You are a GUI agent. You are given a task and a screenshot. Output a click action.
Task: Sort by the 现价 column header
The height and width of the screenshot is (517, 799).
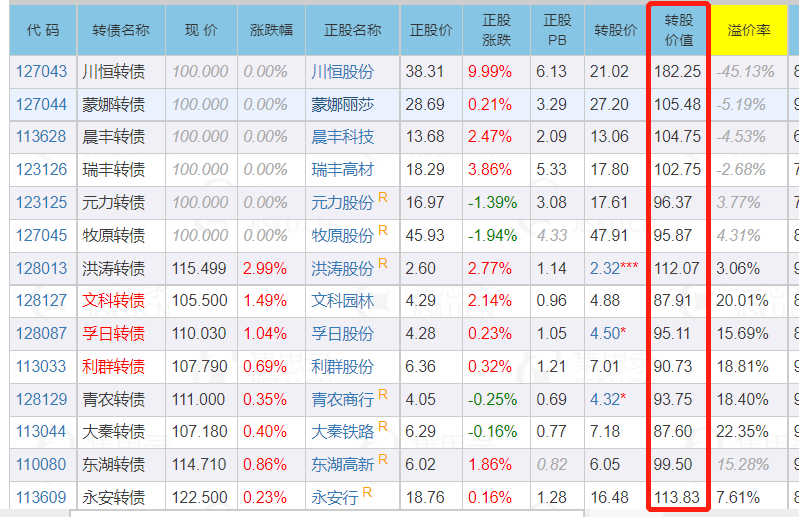pos(201,31)
